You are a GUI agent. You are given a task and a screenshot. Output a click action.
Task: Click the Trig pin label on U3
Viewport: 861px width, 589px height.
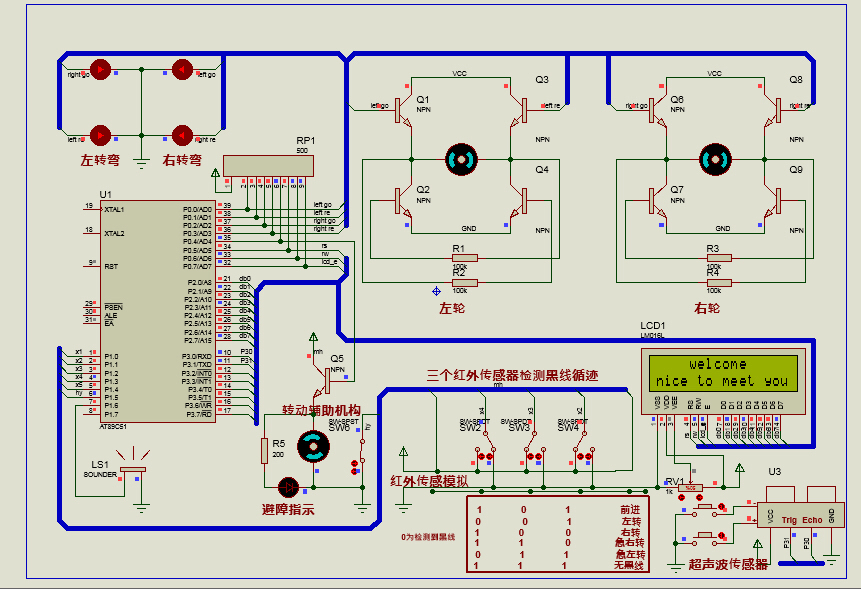(x=789, y=520)
